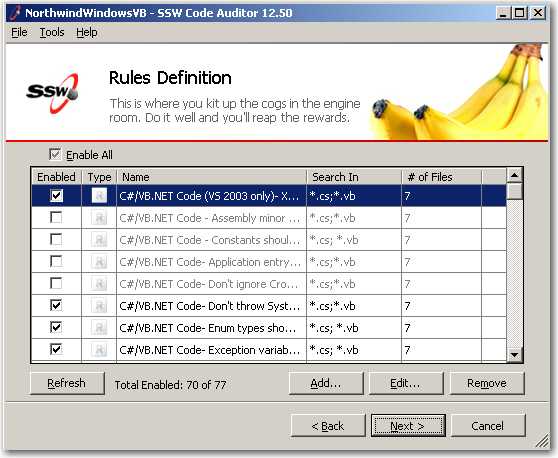Click the app icon in the title bar
This screenshot has width=558, height=458.
pyautogui.click(x=15, y=13)
